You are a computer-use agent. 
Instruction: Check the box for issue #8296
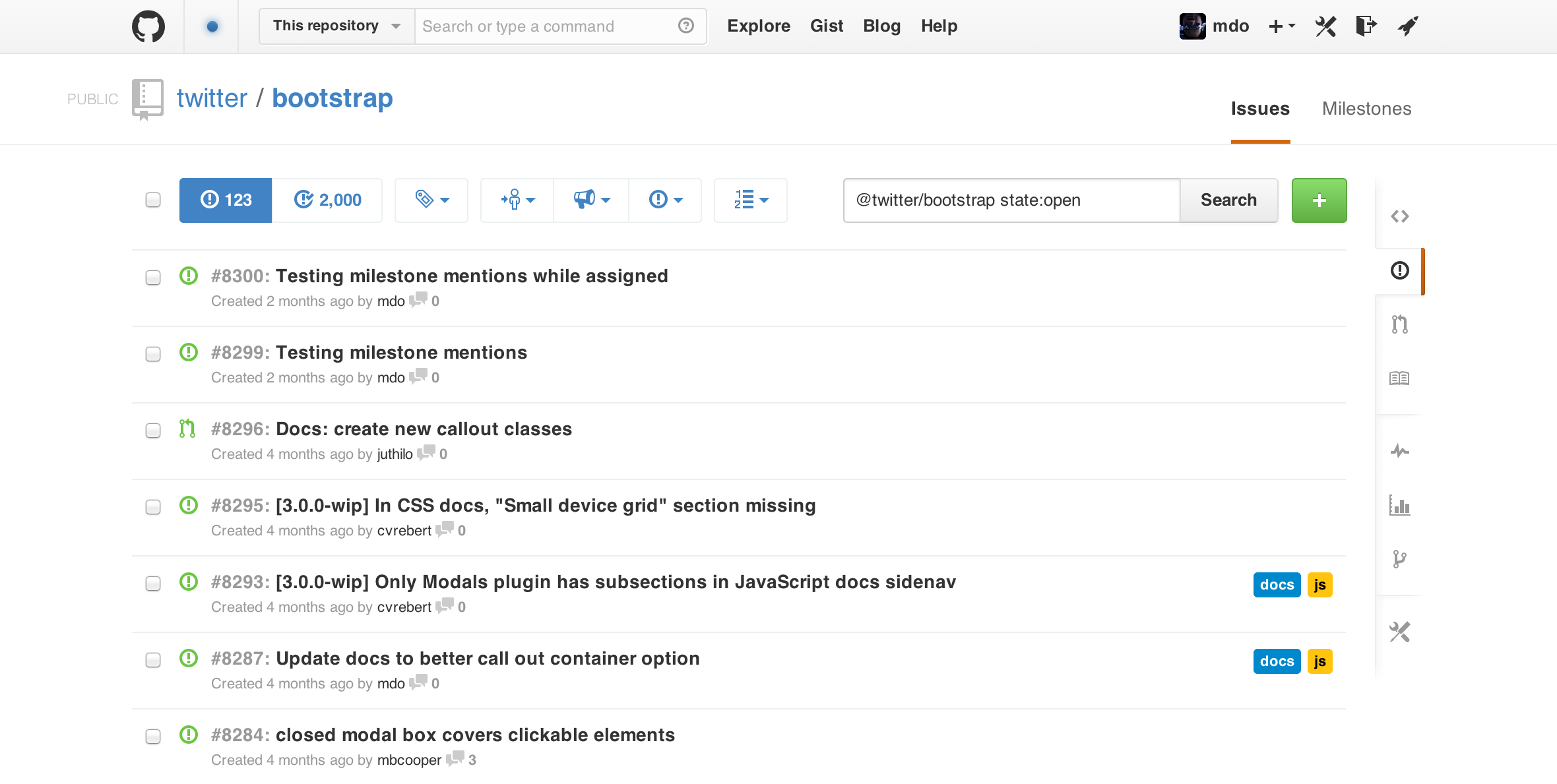(x=153, y=431)
